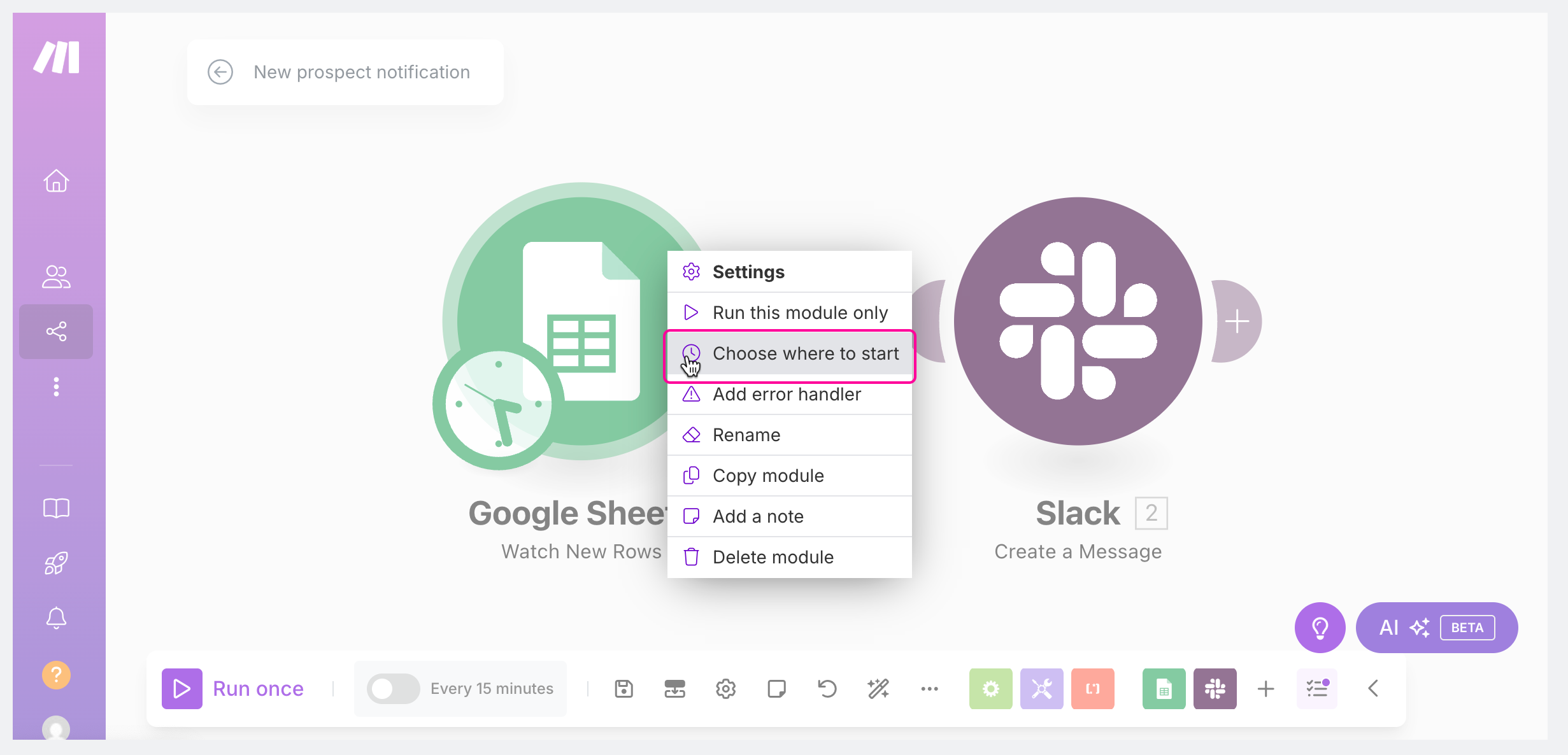
Task: Choose Add a note in the context menu
Action: point(790,516)
